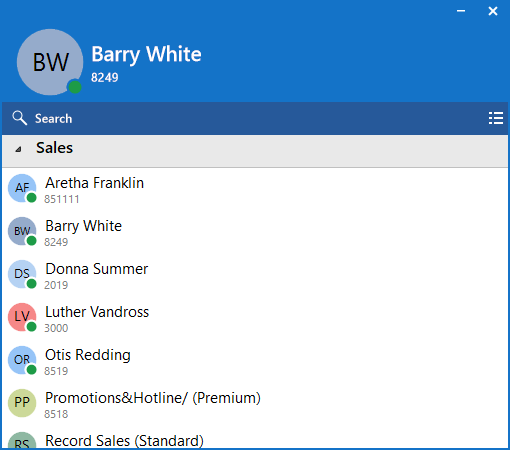Select Promotions&Hotline/ (Premium) contact entry
510x450 pixels.
click(255, 404)
